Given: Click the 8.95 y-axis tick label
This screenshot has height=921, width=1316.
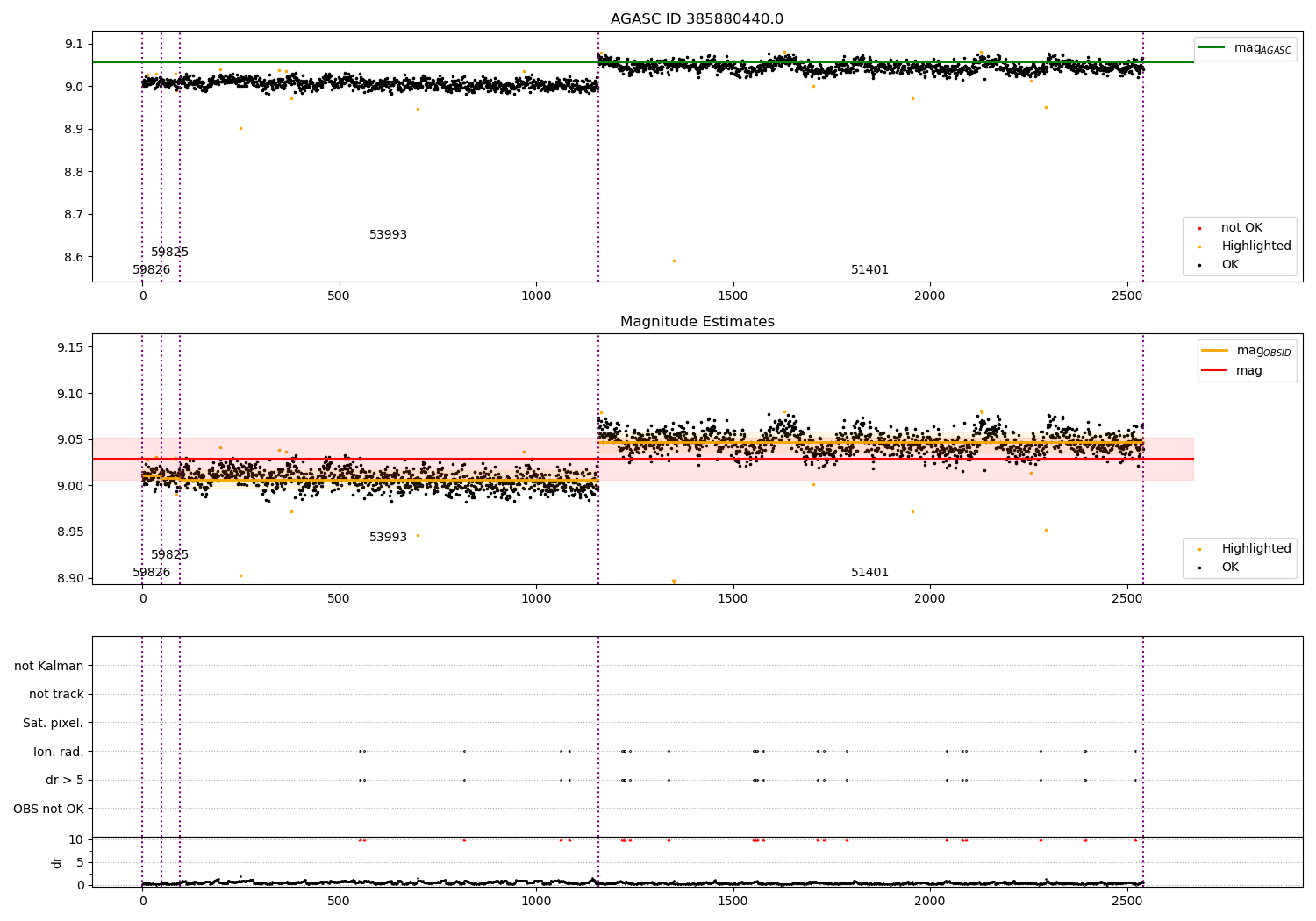Looking at the screenshot, I should tap(70, 532).
